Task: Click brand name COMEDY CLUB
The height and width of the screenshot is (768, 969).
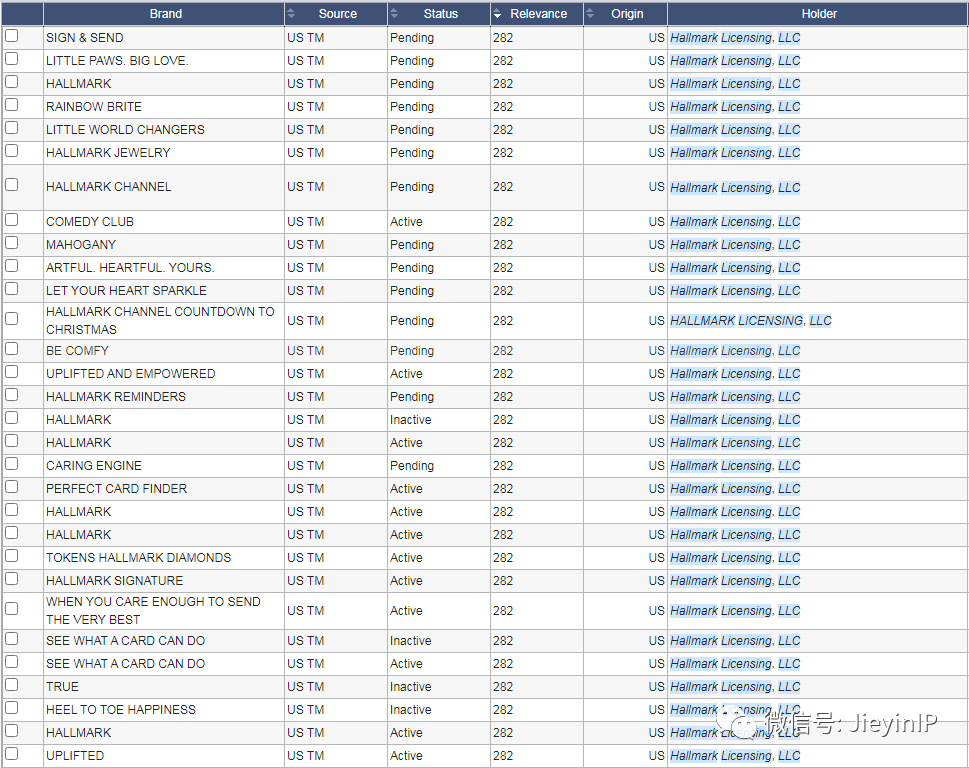Action: pos(90,222)
